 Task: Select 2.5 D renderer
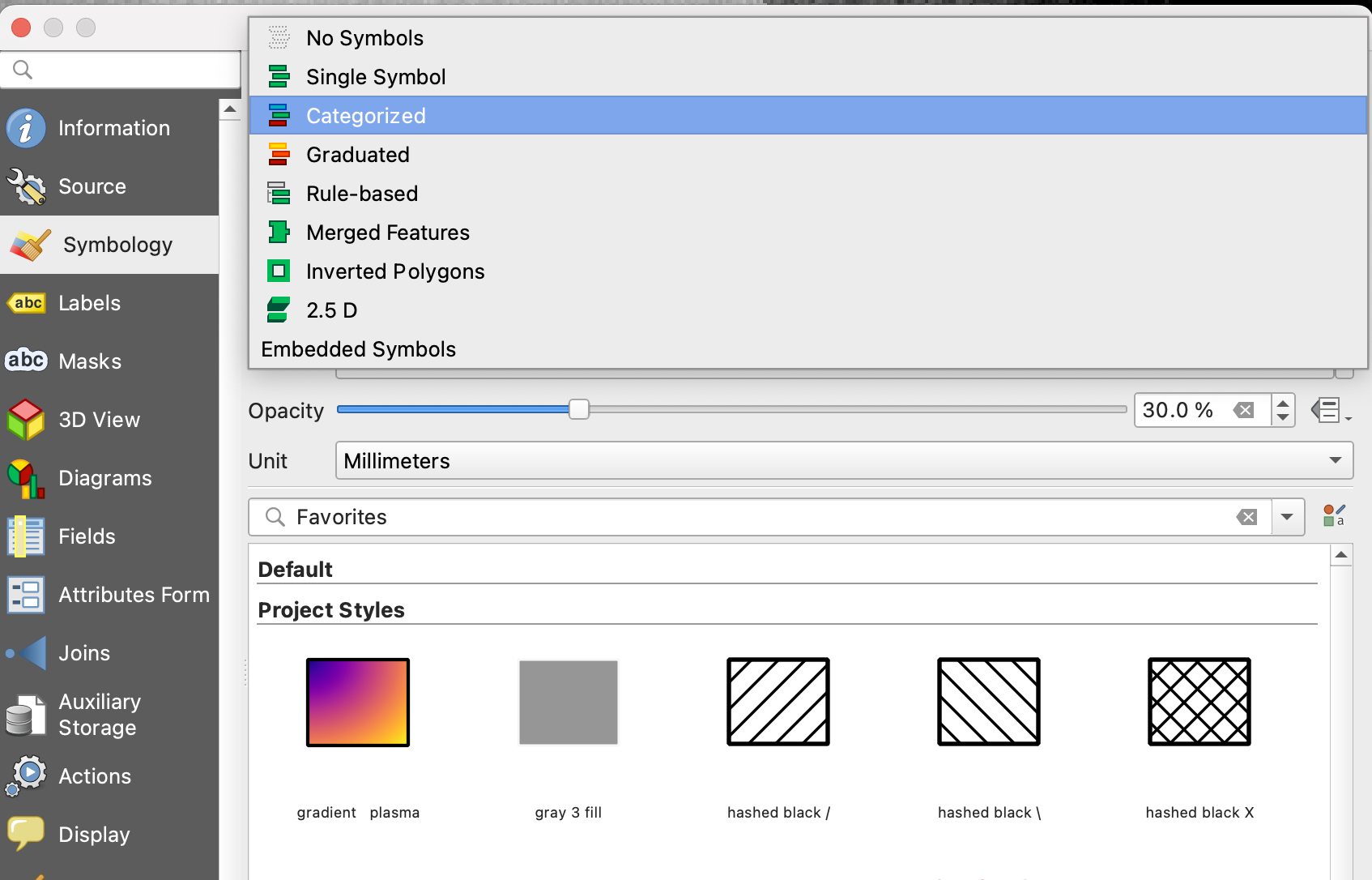[x=807, y=310]
